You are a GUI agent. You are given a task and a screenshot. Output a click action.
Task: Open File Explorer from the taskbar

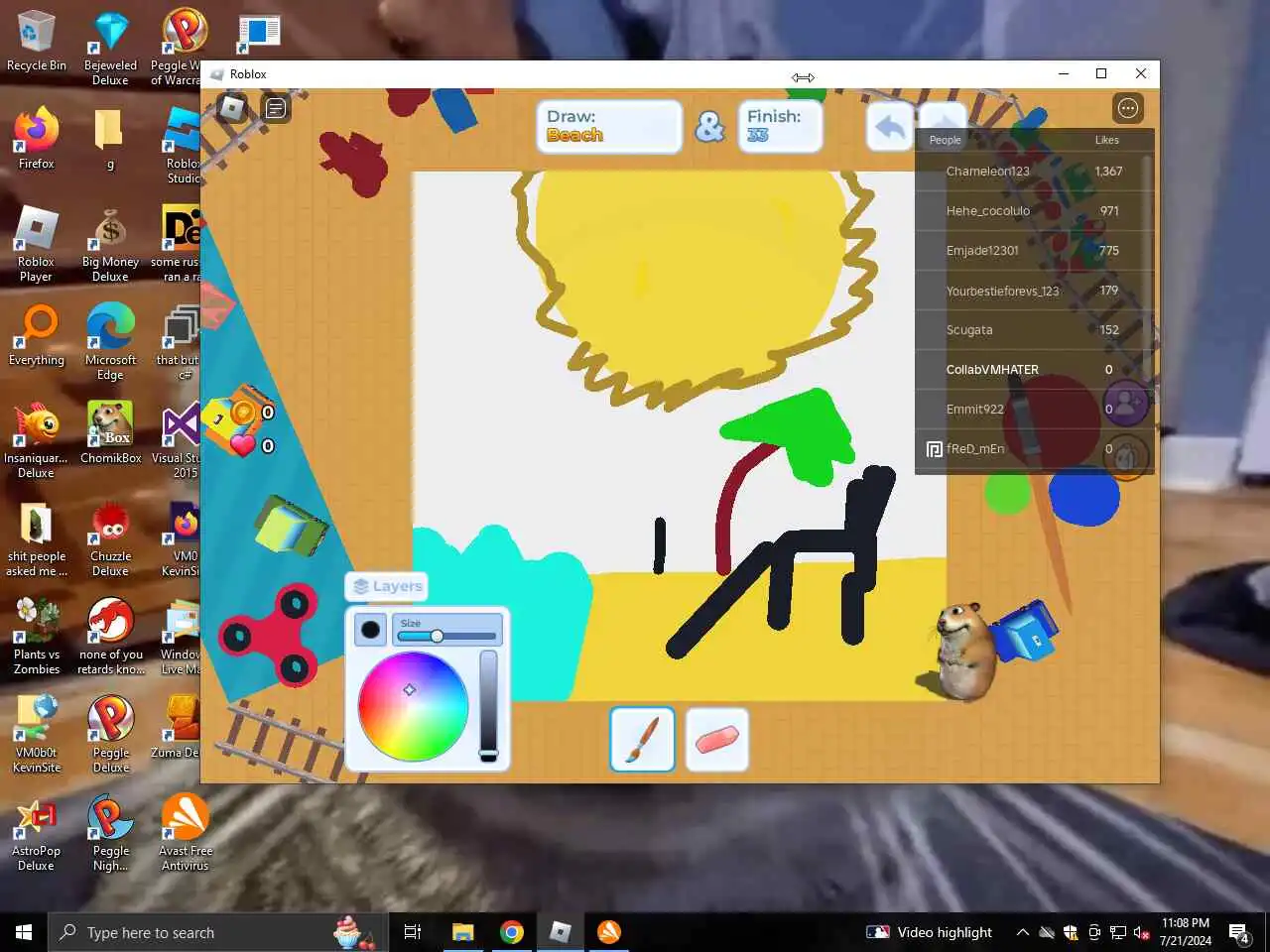pos(462,932)
